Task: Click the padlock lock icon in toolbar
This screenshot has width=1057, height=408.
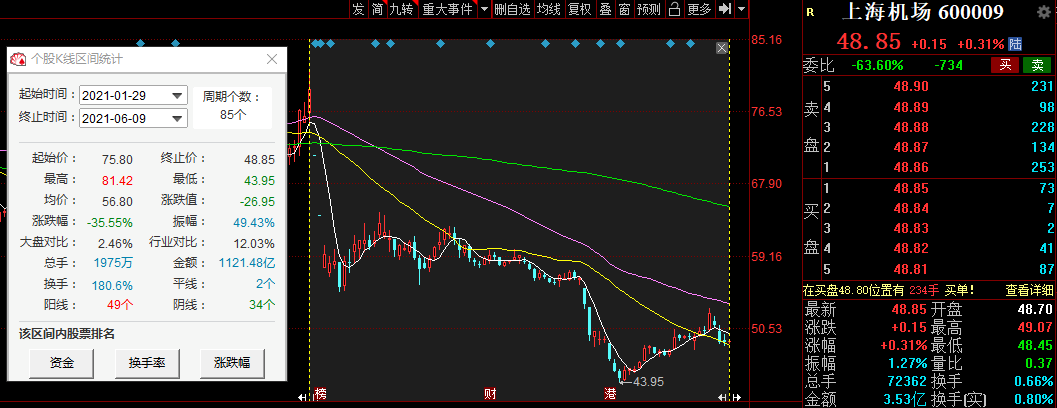Action: [x=673, y=9]
